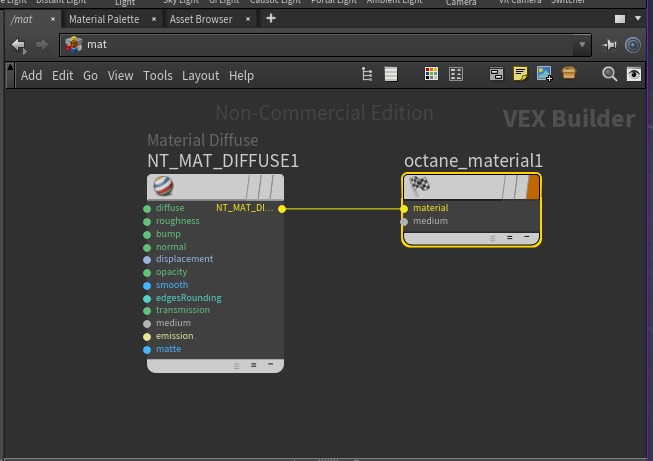The height and width of the screenshot is (461, 653).
Task: Open the Add menu
Action: (31, 75)
